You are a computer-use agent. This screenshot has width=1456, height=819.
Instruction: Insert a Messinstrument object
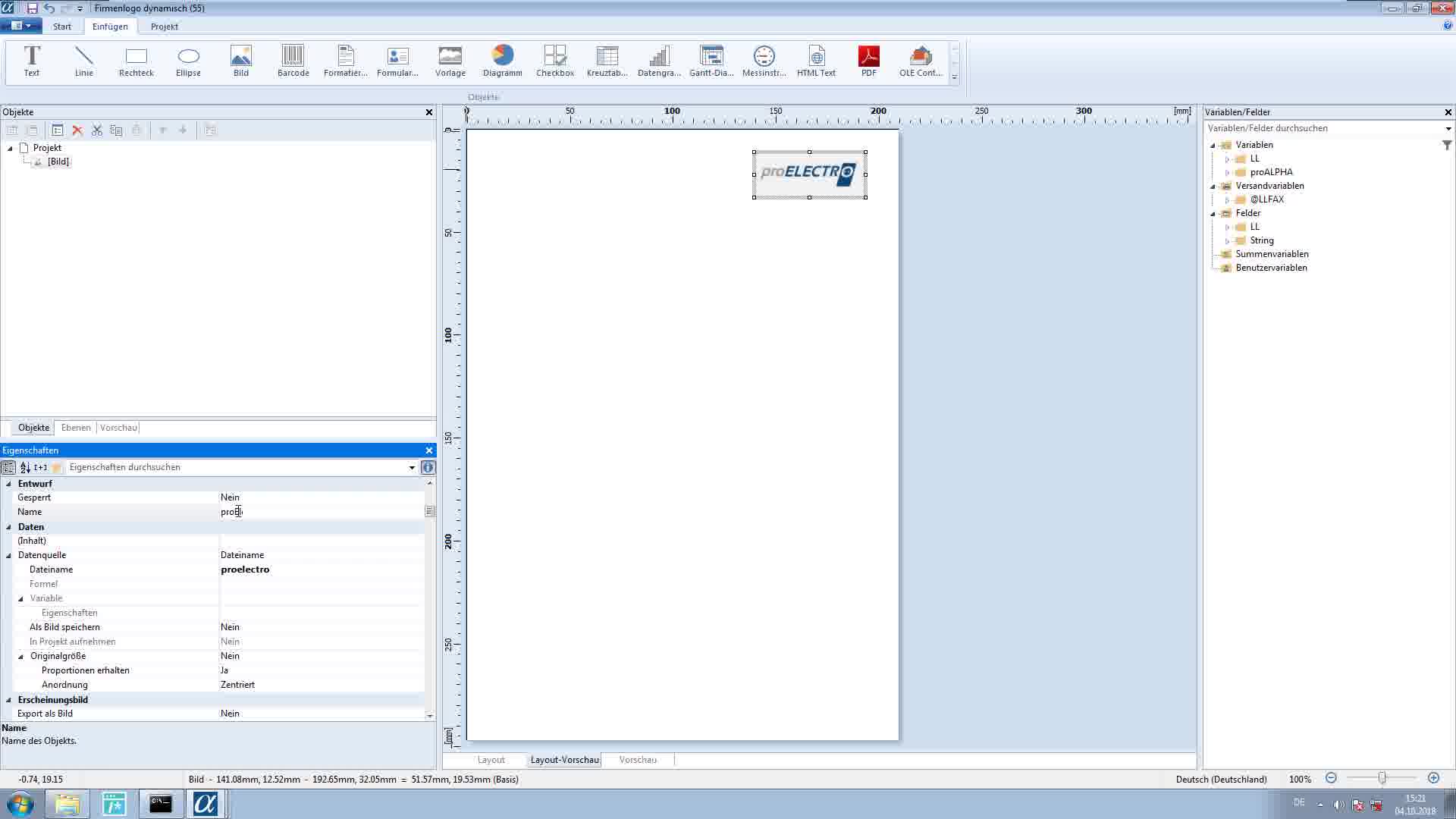pyautogui.click(x=764, y=61)
